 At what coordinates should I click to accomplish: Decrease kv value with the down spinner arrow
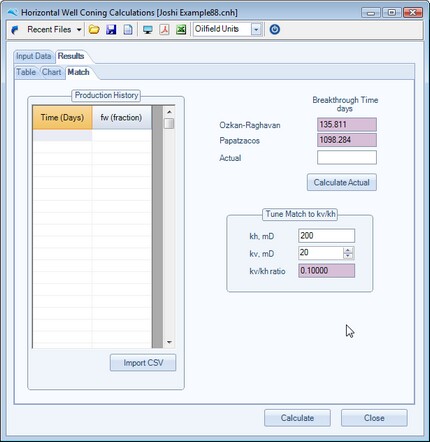pos(348,256)
